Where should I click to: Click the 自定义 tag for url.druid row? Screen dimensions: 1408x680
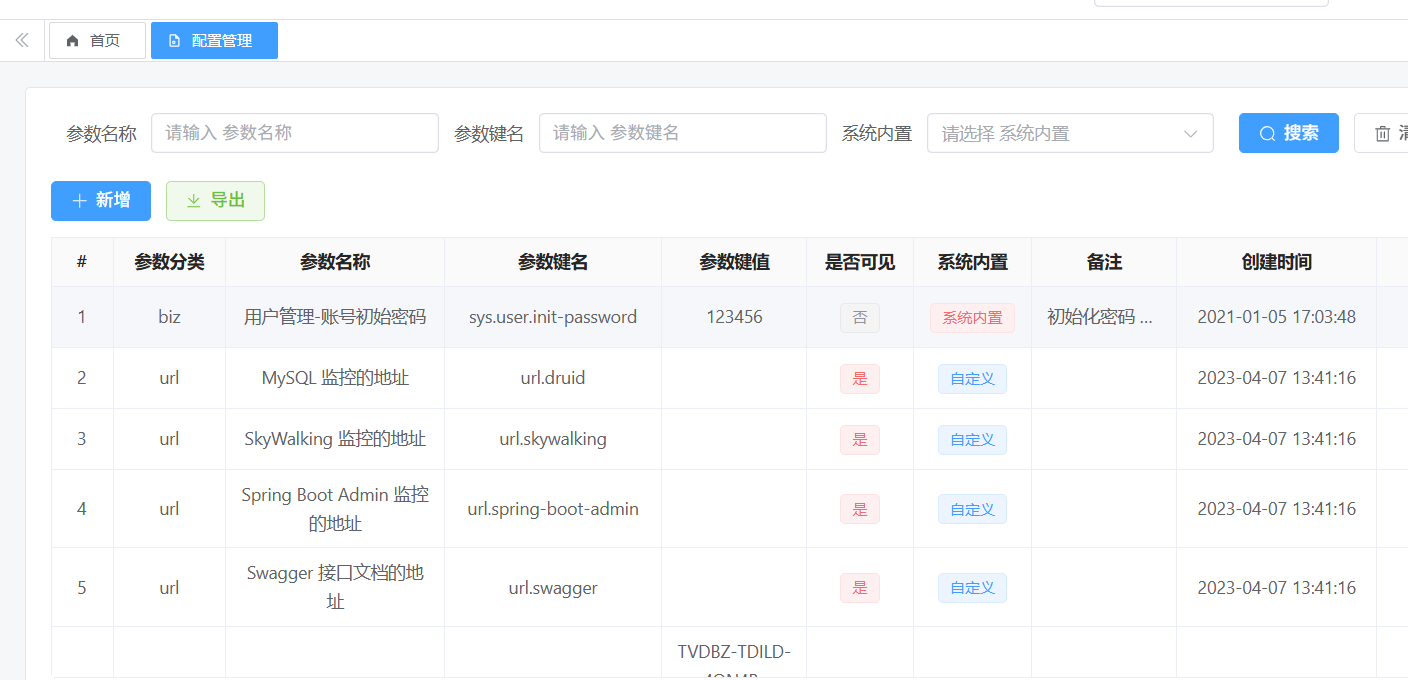point(972,379)
